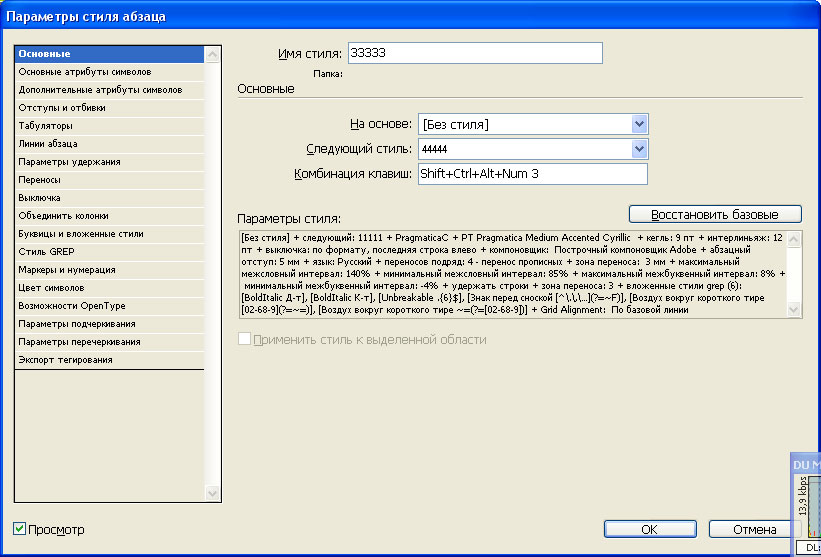821x557 pixels.
Task: Open Параметры удержания section
Action: coord(109,162)
